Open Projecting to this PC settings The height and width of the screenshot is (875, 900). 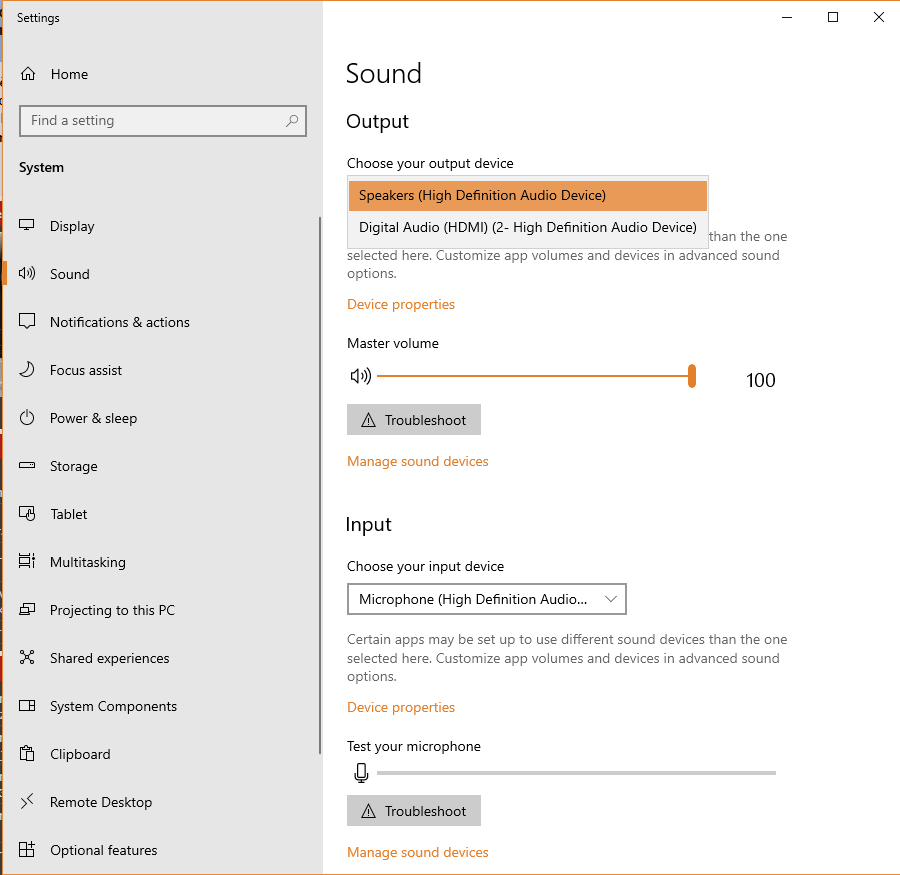[112, 610]
